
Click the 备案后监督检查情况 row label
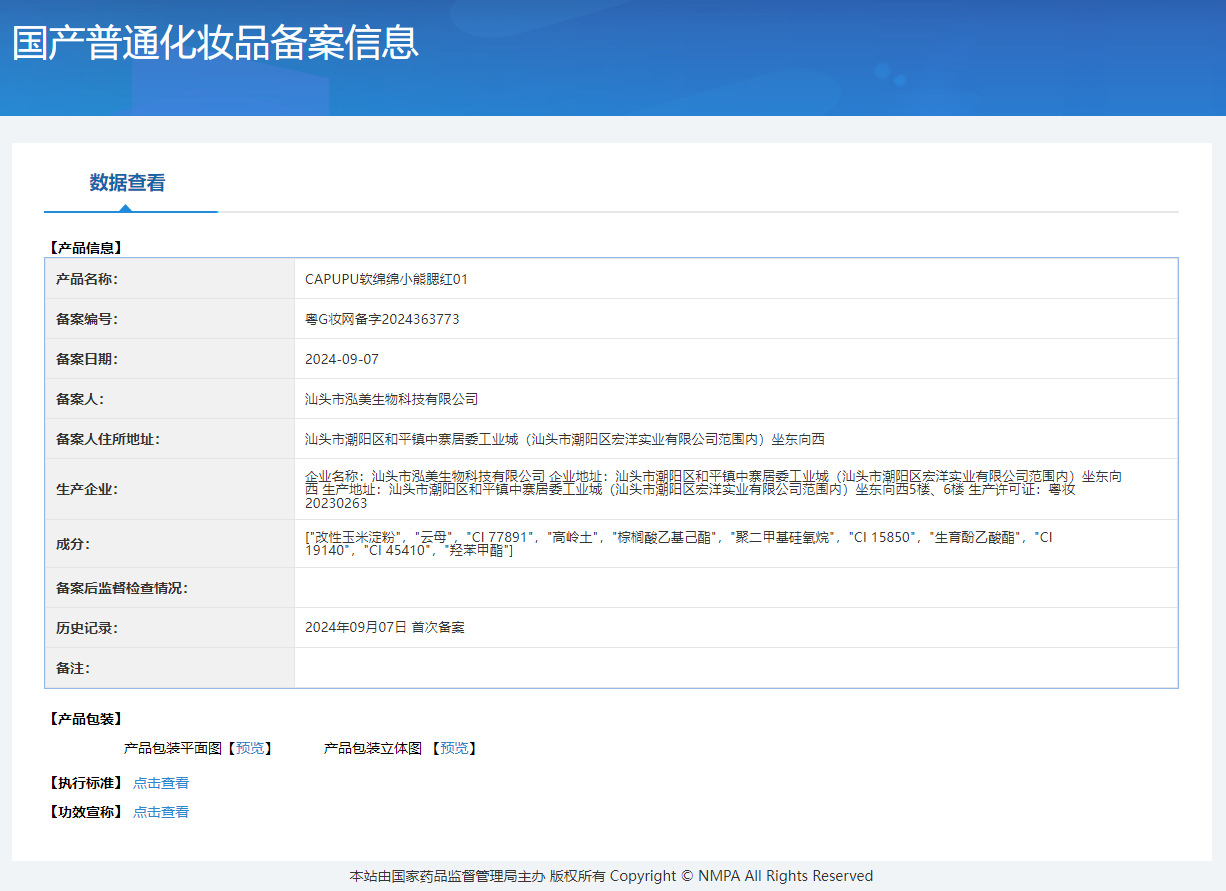click(122, 588)
